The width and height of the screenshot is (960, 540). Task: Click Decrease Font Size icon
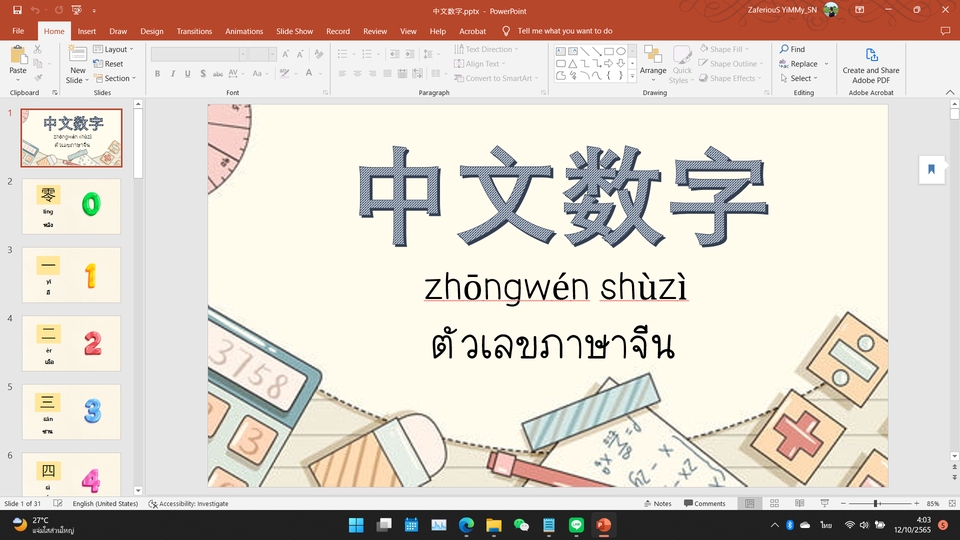(x=300, y=54)
